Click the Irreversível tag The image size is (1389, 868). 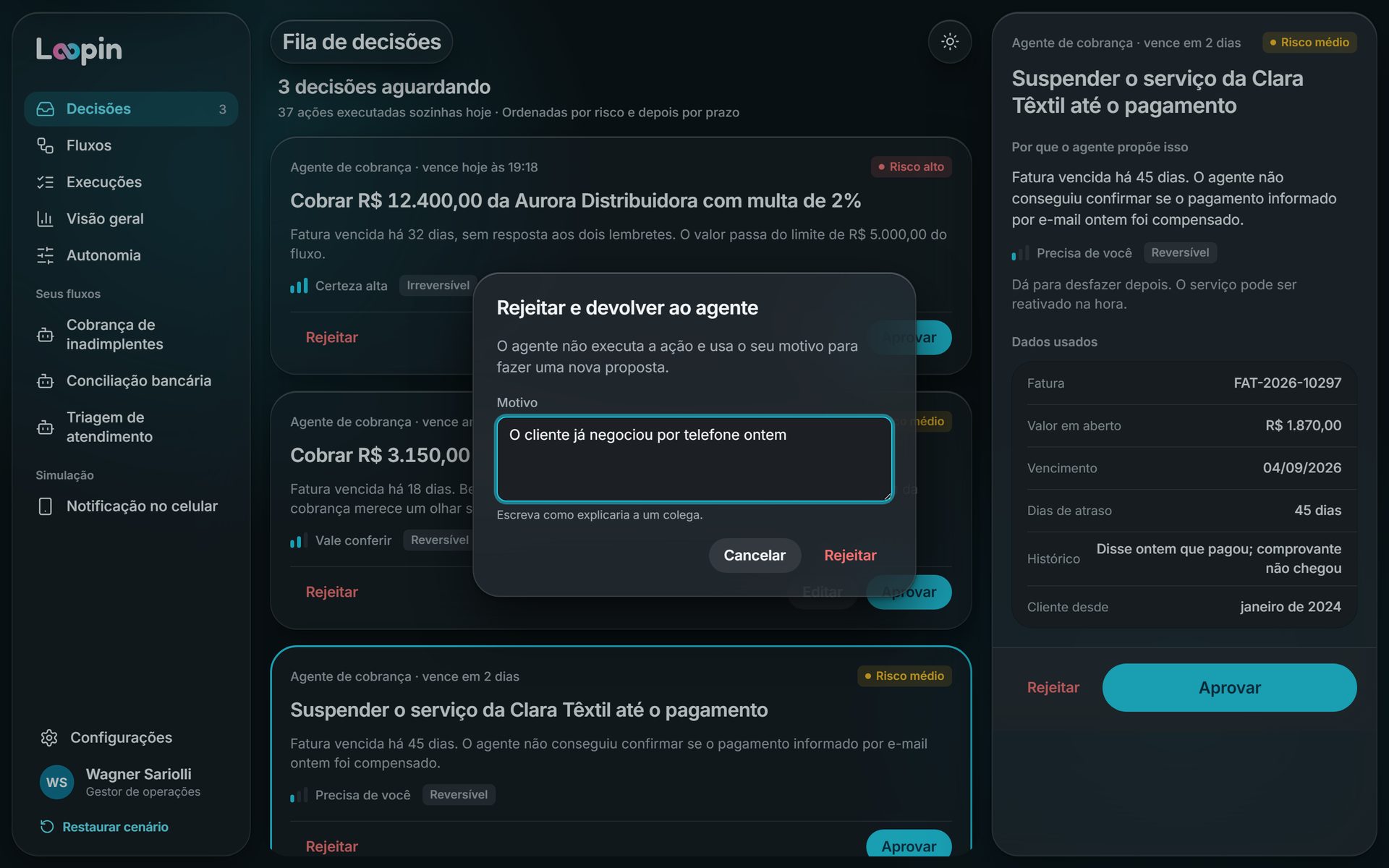pyautogui.click(x=438, y=286)
